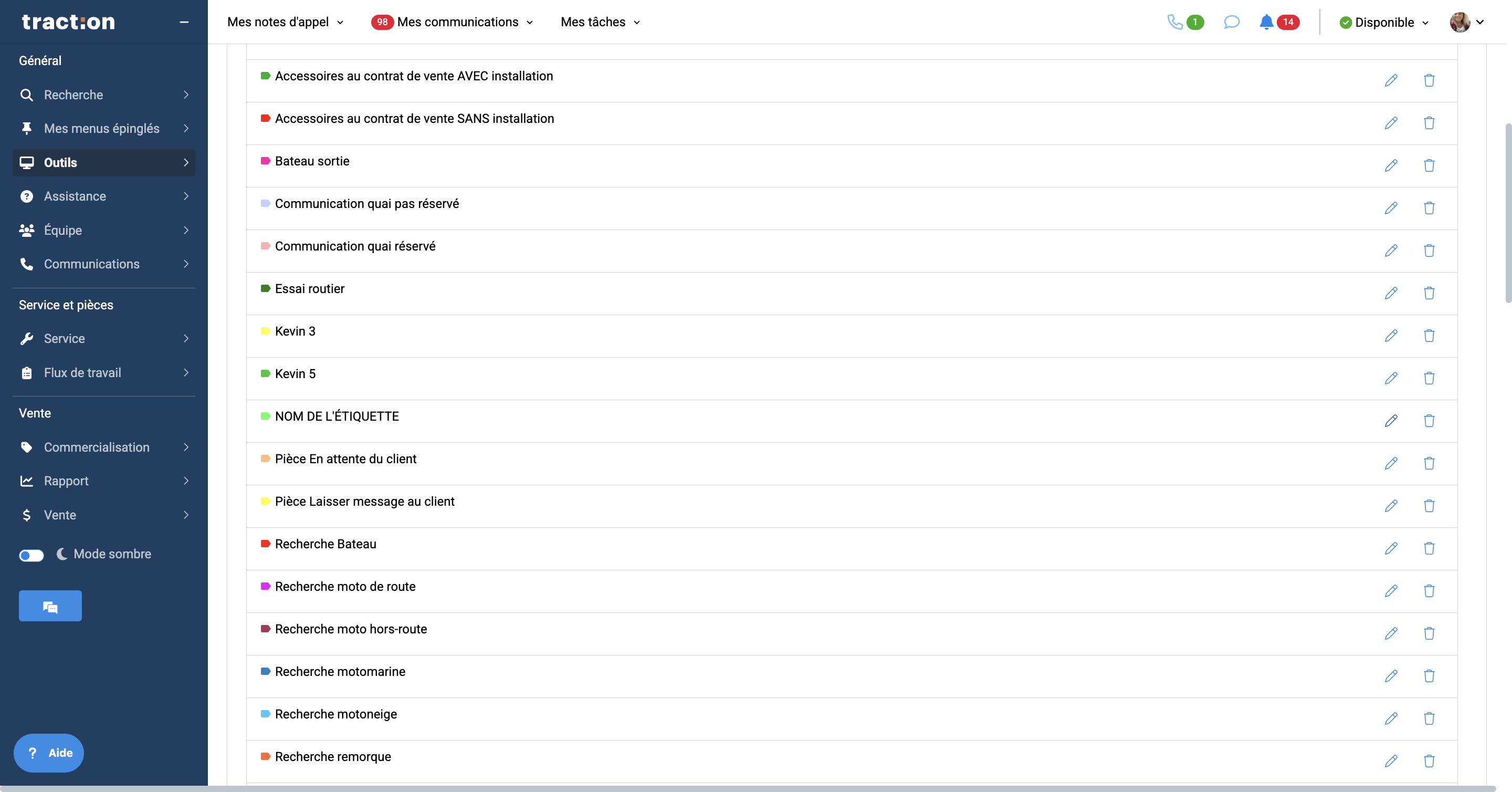Open Mes tâches menu
1512x792 pixels.
599,22
